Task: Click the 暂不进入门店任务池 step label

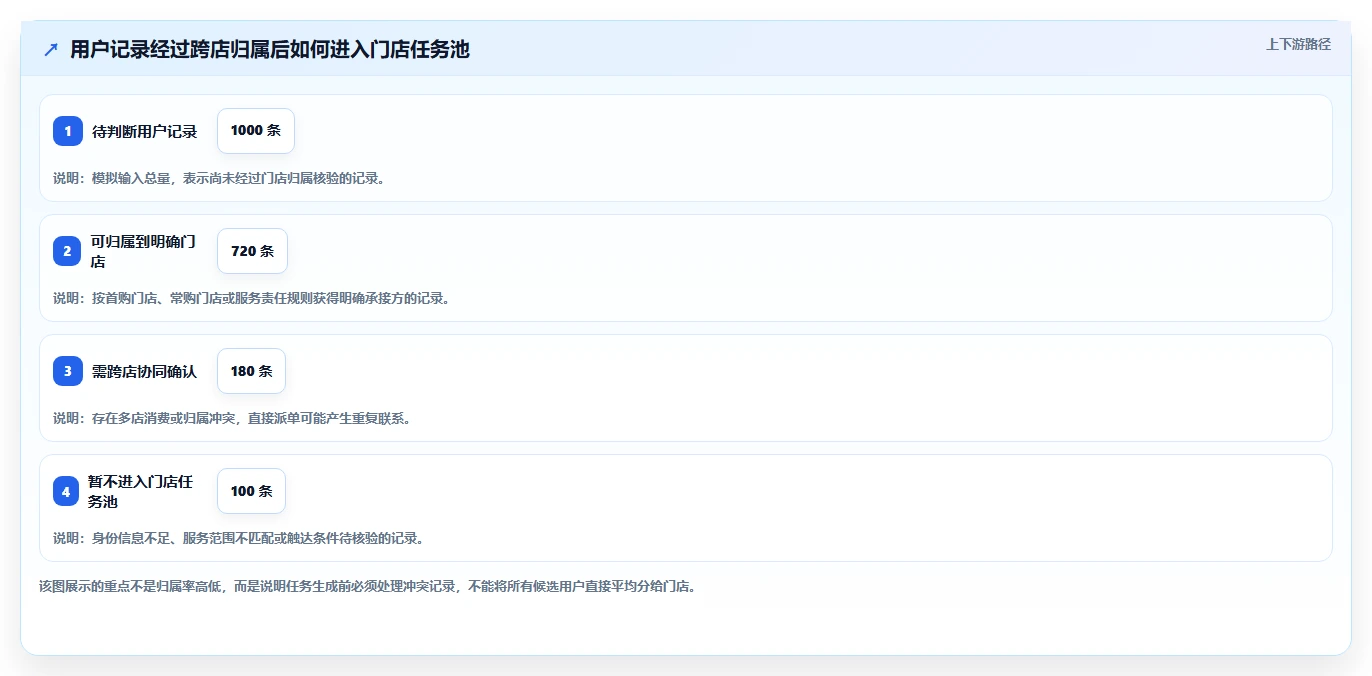Action: (141, 491)
